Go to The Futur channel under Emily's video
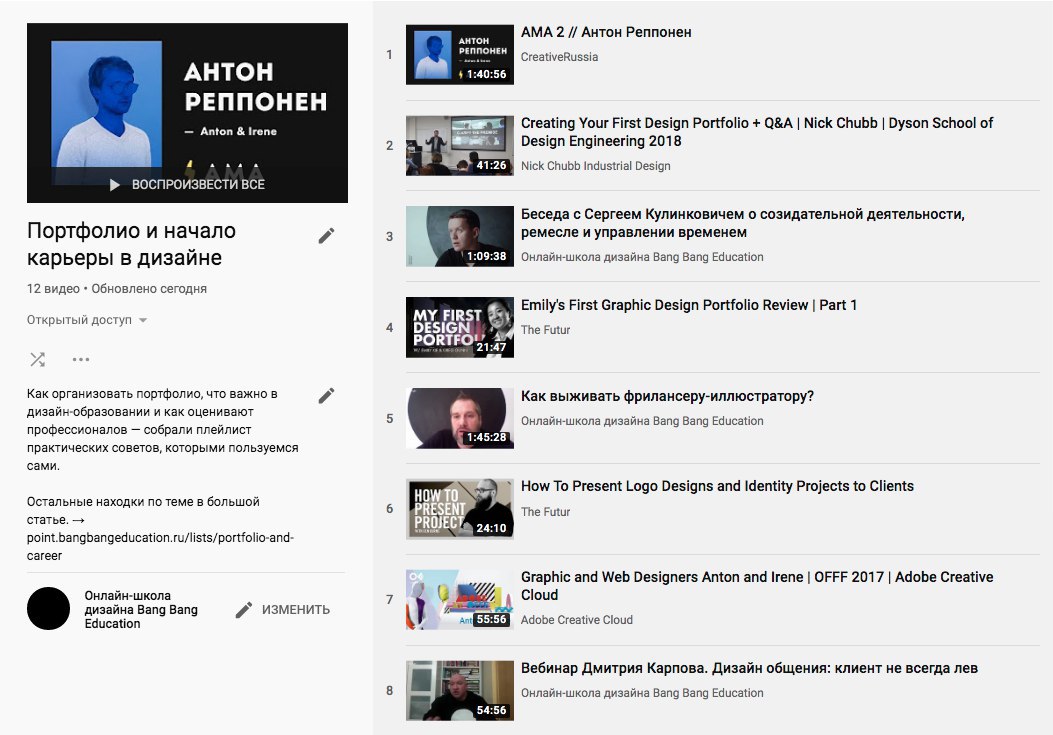1053x735 pixels. 545,330
